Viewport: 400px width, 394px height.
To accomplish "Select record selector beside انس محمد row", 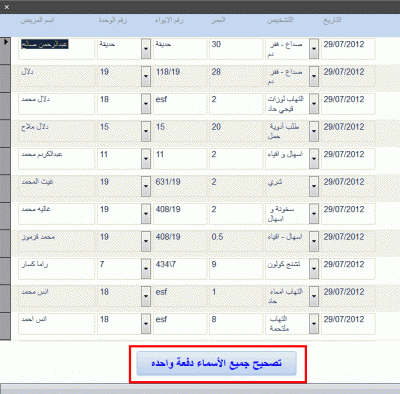I will coord(5,298).
